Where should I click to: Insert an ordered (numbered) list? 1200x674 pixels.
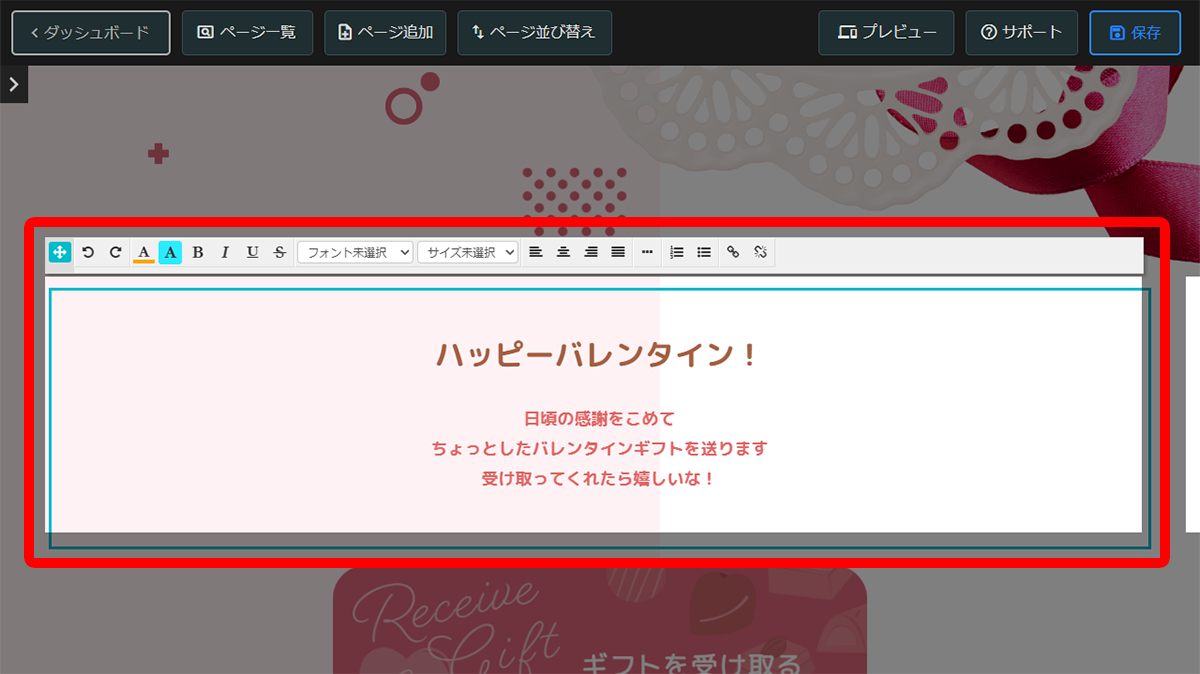click(x=676, y=252)
